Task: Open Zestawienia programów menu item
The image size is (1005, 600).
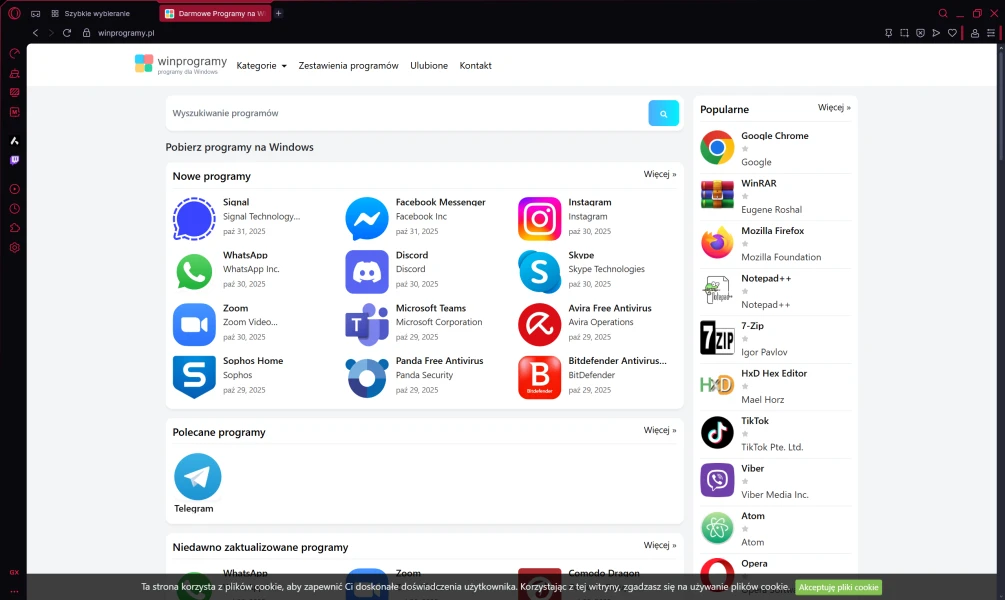Action: [x=348, y=66]
